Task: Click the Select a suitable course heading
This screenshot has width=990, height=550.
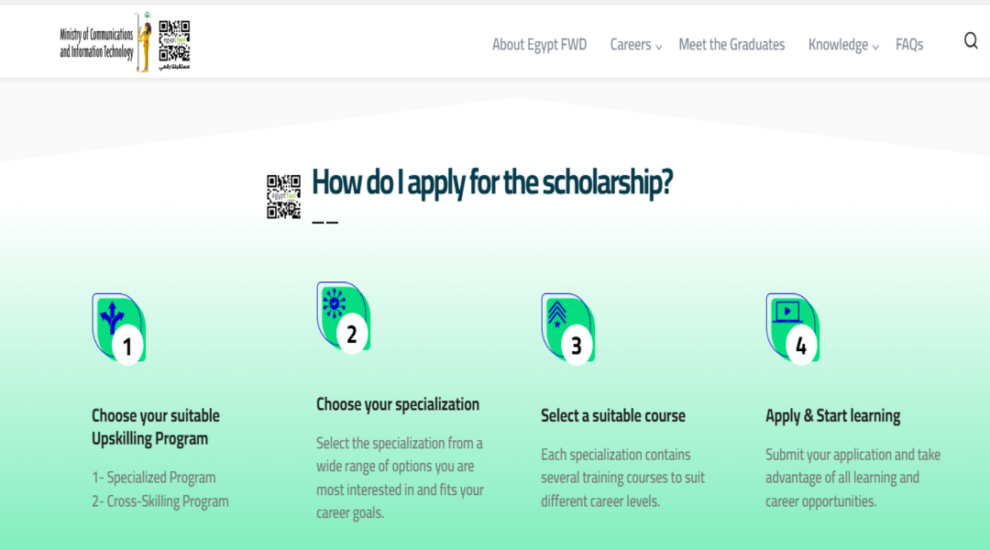Action: [613, 415]
